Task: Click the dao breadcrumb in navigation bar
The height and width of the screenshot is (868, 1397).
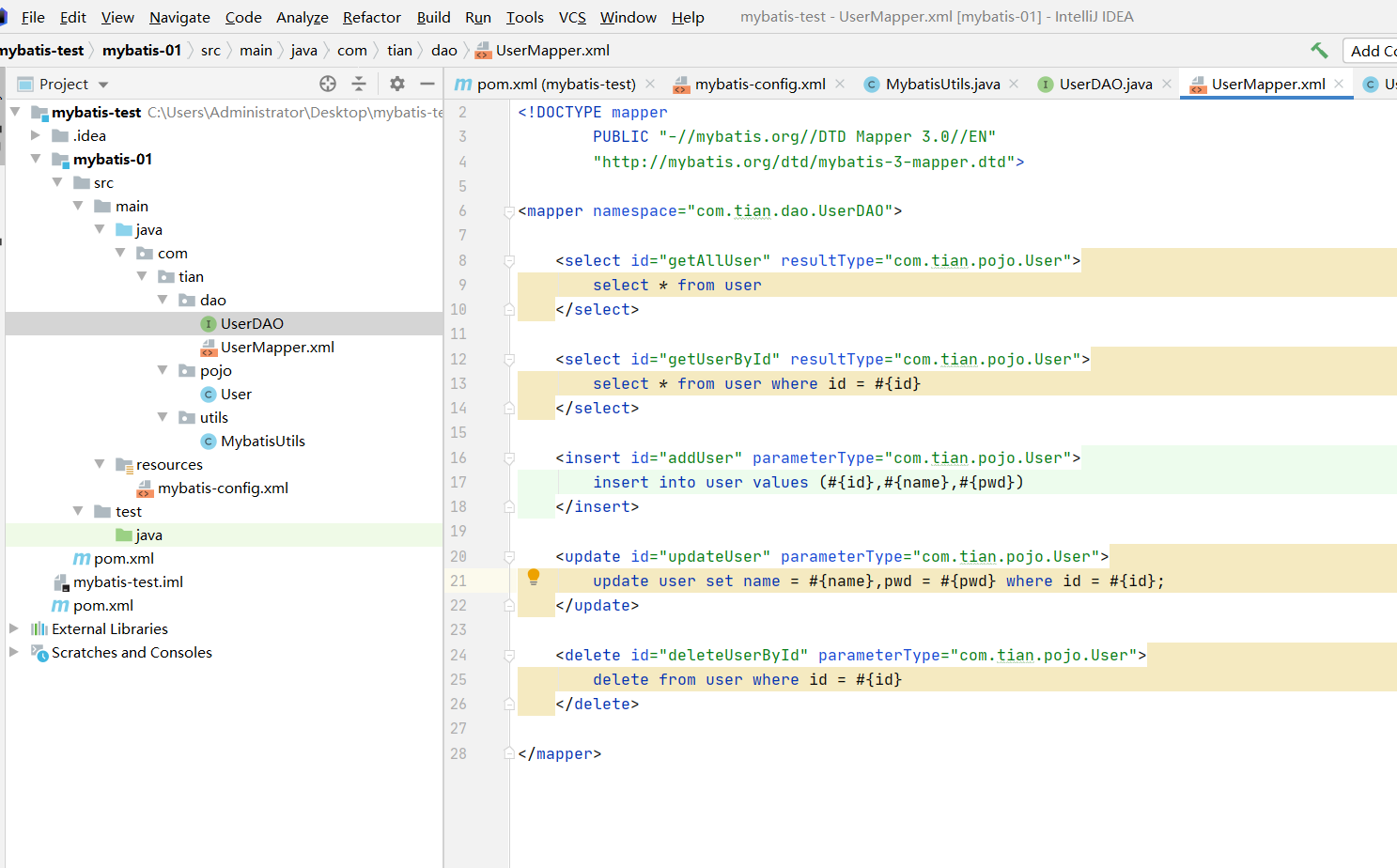Action: pos(443,51)
